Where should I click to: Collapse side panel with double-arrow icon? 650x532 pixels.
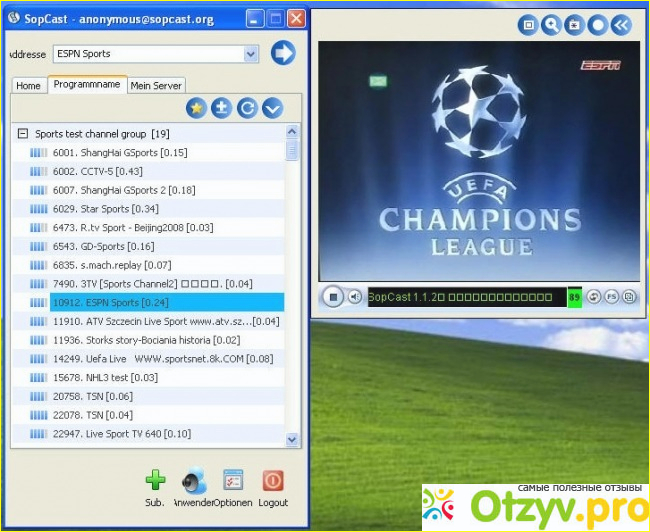click(x=621, y=25)
